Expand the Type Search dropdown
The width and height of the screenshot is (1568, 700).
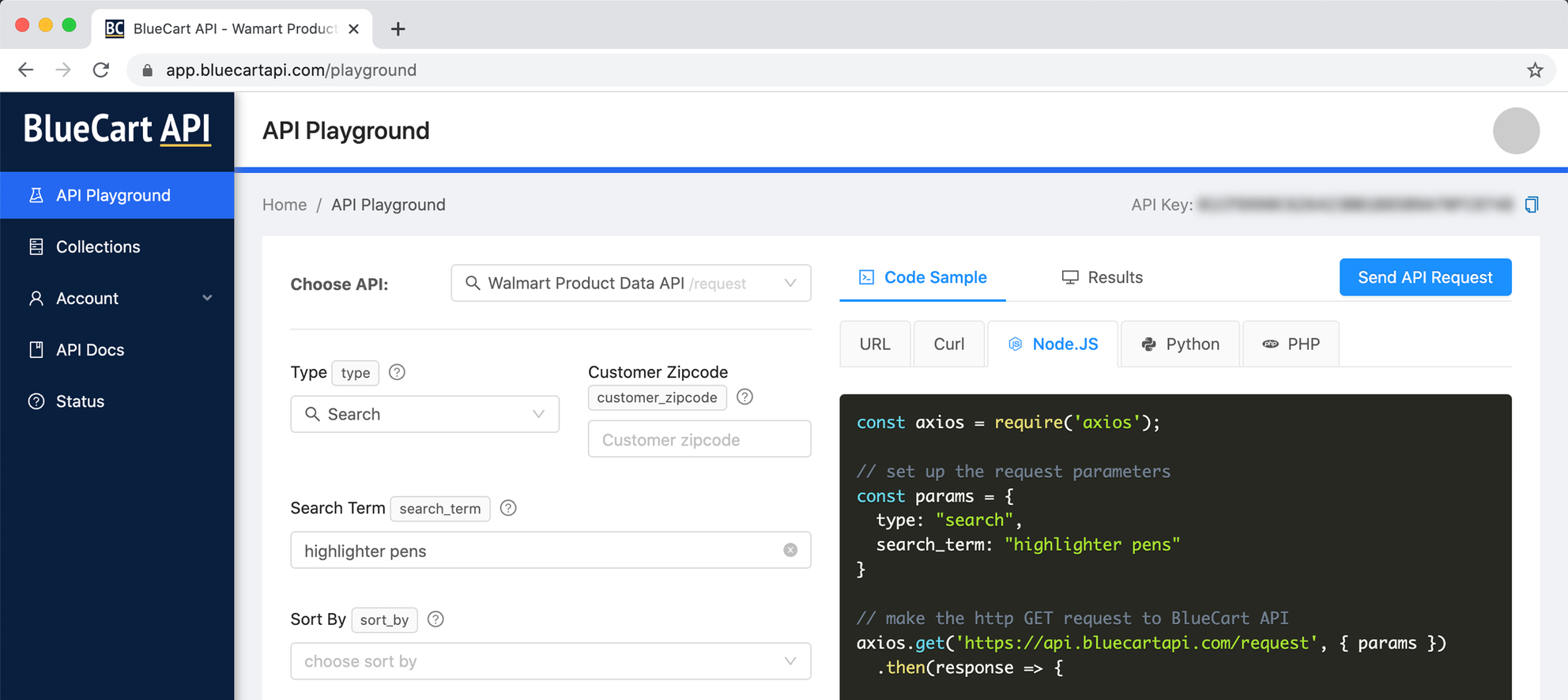424,414
